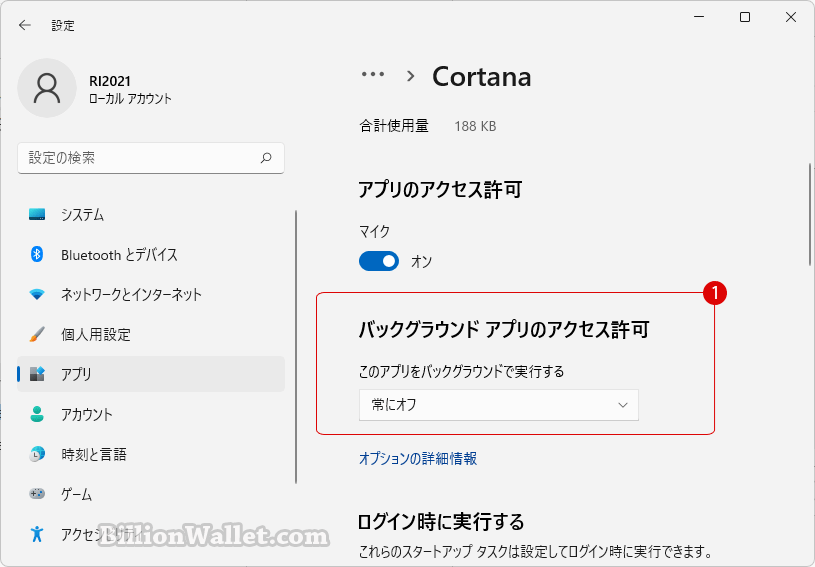
Task: Open アカウント settings
Action: [x=151, y=414]
